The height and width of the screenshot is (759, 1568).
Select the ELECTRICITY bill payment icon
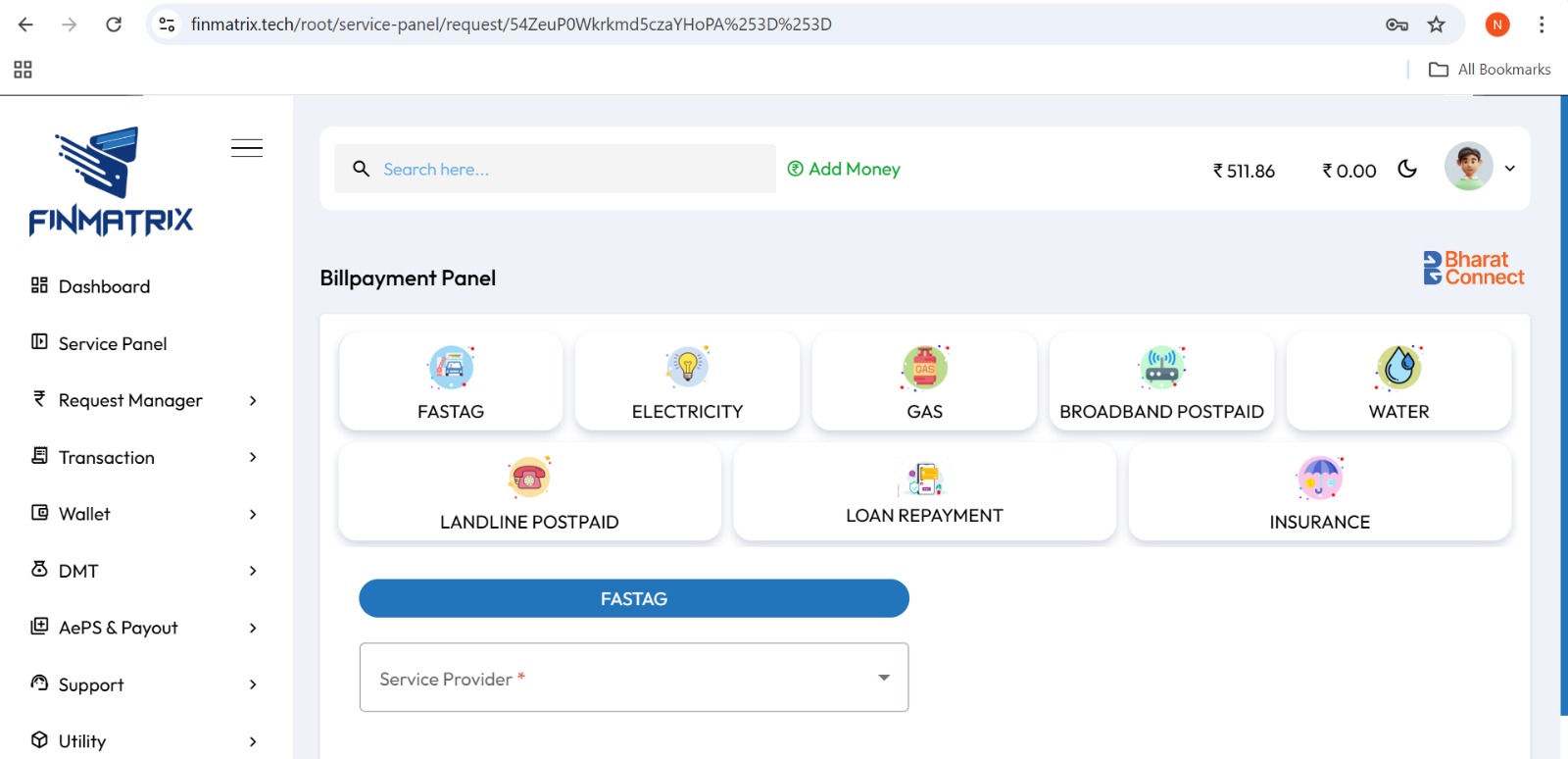pos(687,382)
